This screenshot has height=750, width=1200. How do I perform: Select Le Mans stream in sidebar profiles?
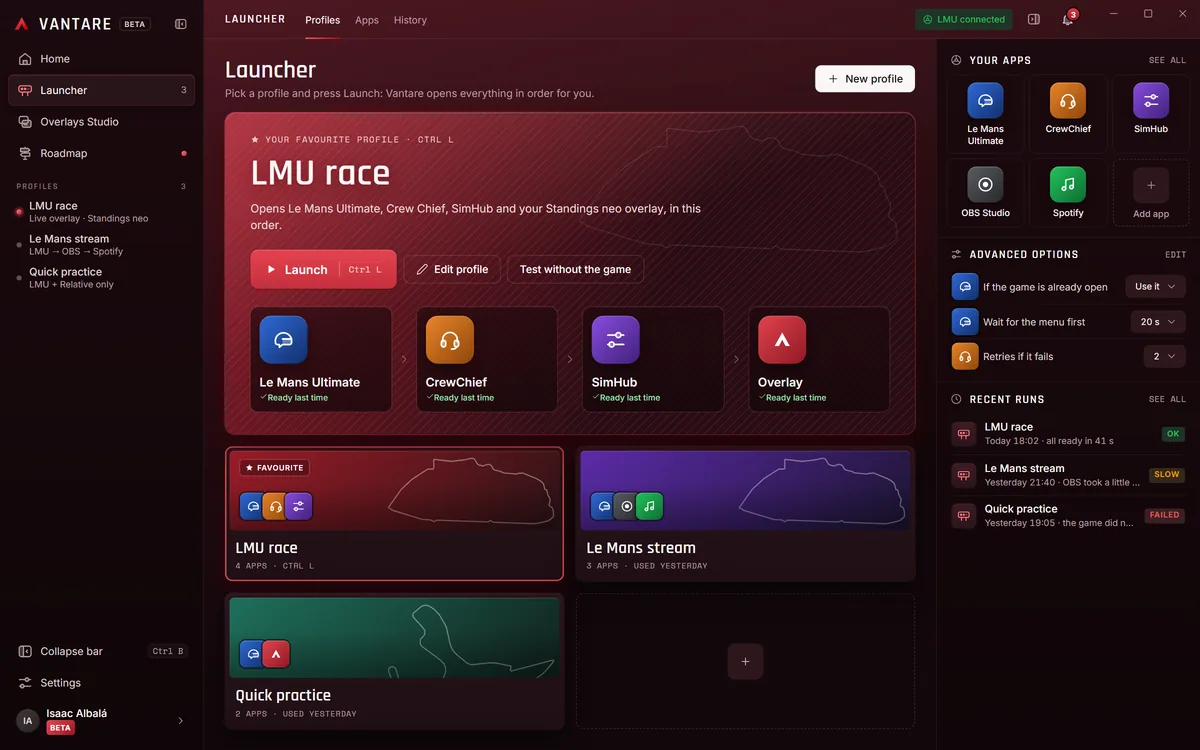pyautogui.click(x=101, y=244)
